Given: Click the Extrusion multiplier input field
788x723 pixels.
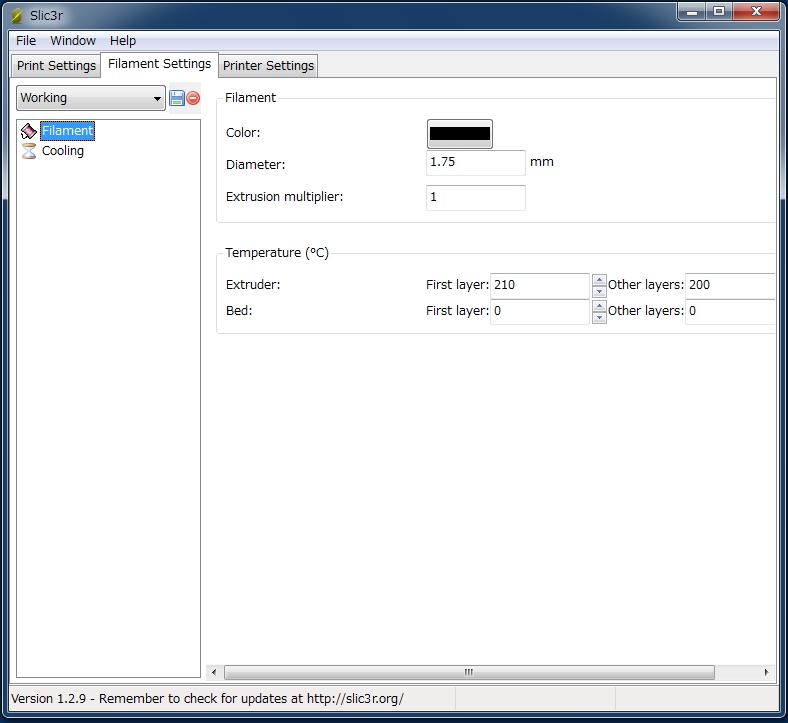Looking at the screenshot, I should pyautogui.click(x=475, y=197).
